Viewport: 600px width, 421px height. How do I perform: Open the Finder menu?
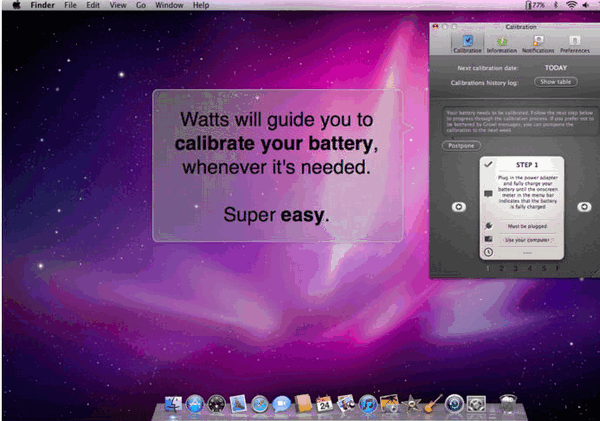tap(42, 5)
